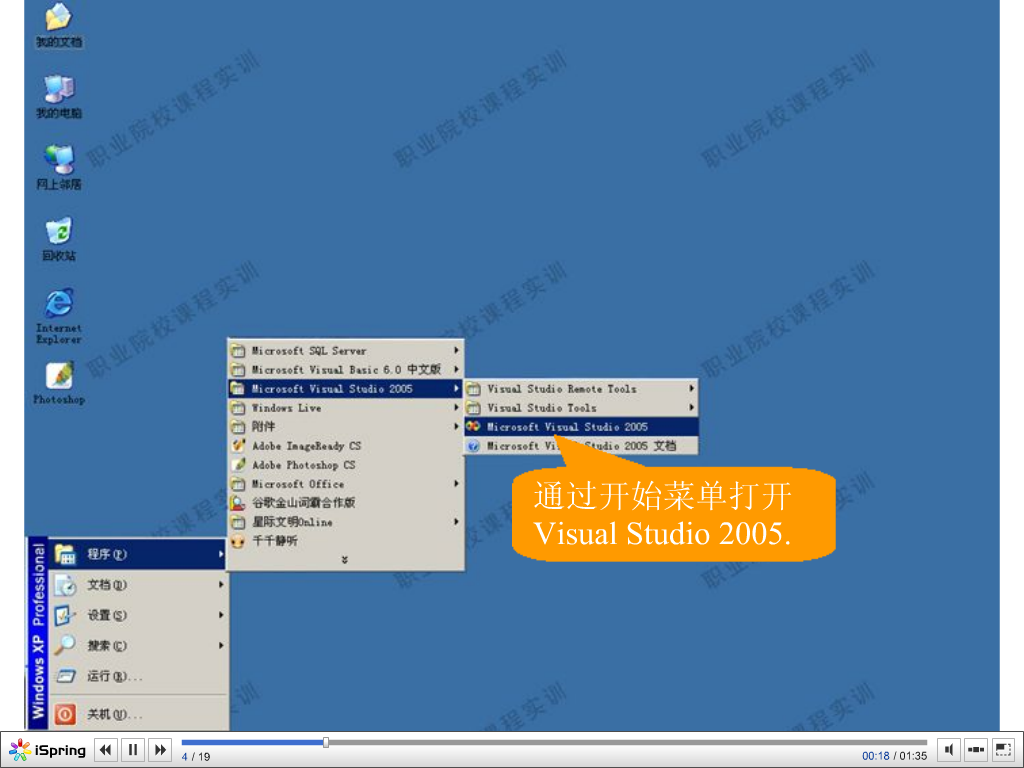Viewport: 1024px width, 768px height.
Task: Expand Visual Basic 6.0 中文版 submenu arrow
Action: (456, 370)
